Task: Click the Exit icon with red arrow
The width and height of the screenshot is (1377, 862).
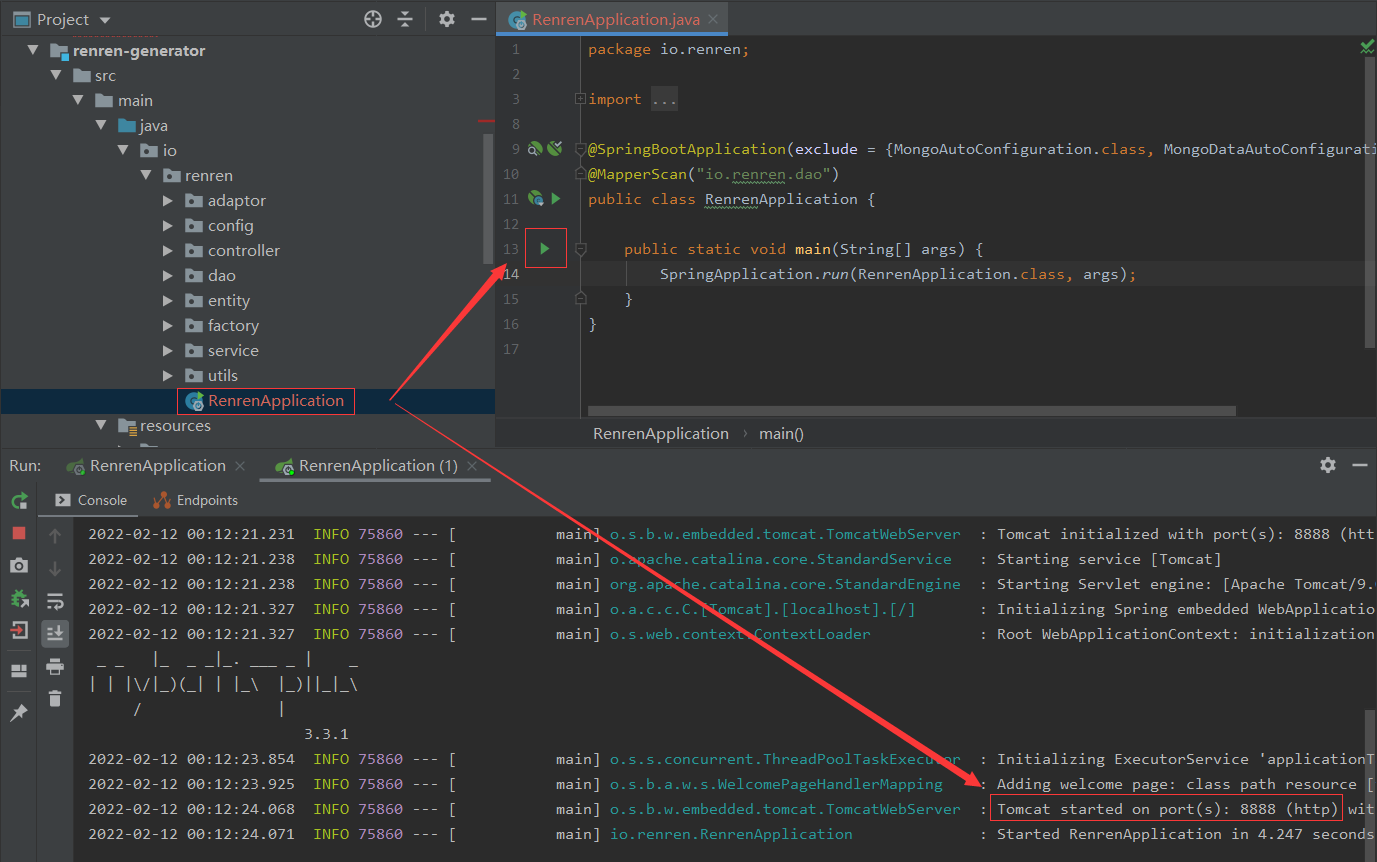Action: (19, 630)
